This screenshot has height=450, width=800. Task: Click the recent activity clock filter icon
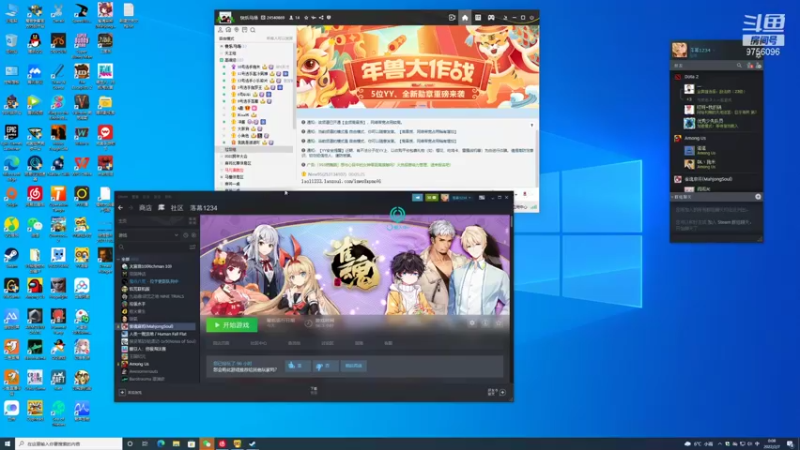186,235
